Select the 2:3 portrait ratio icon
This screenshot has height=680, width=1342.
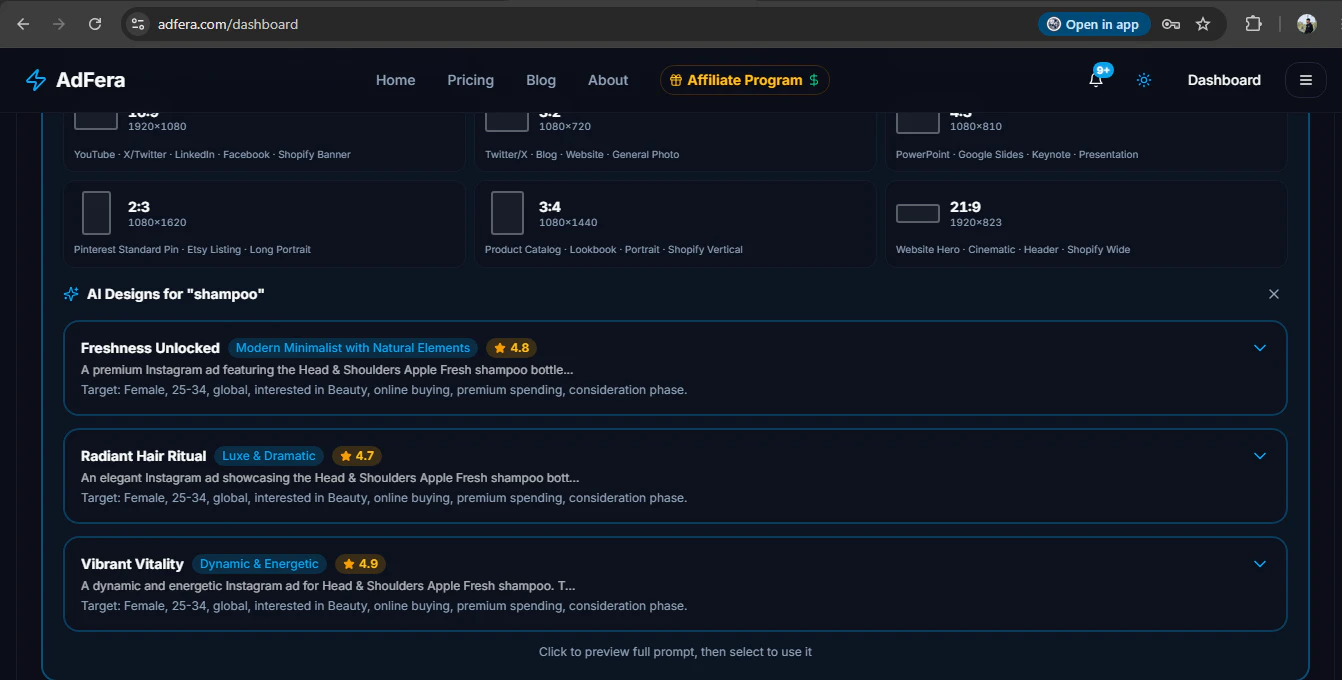(x=96, y=213)
